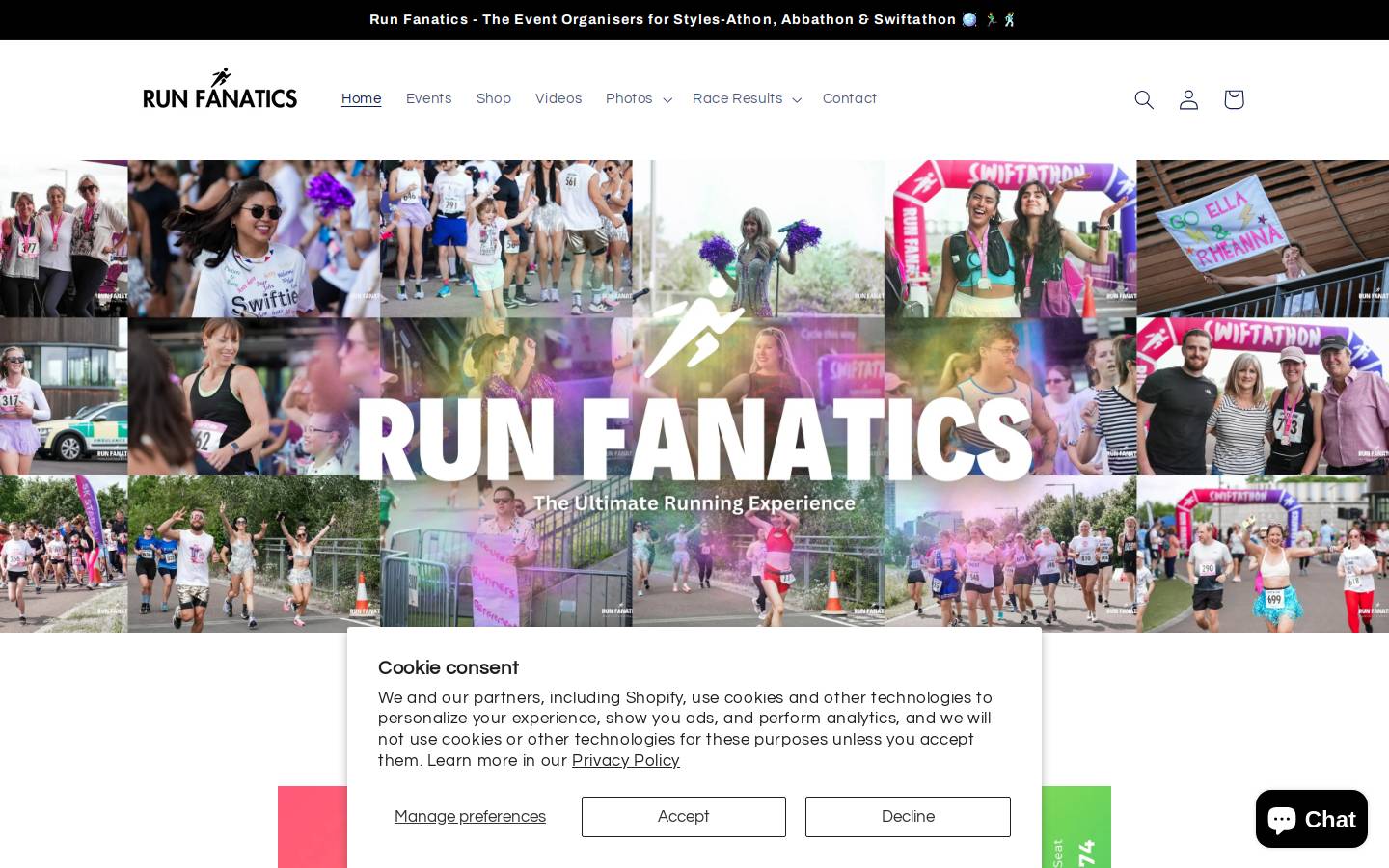Open the account login icon

point(1188,99)
